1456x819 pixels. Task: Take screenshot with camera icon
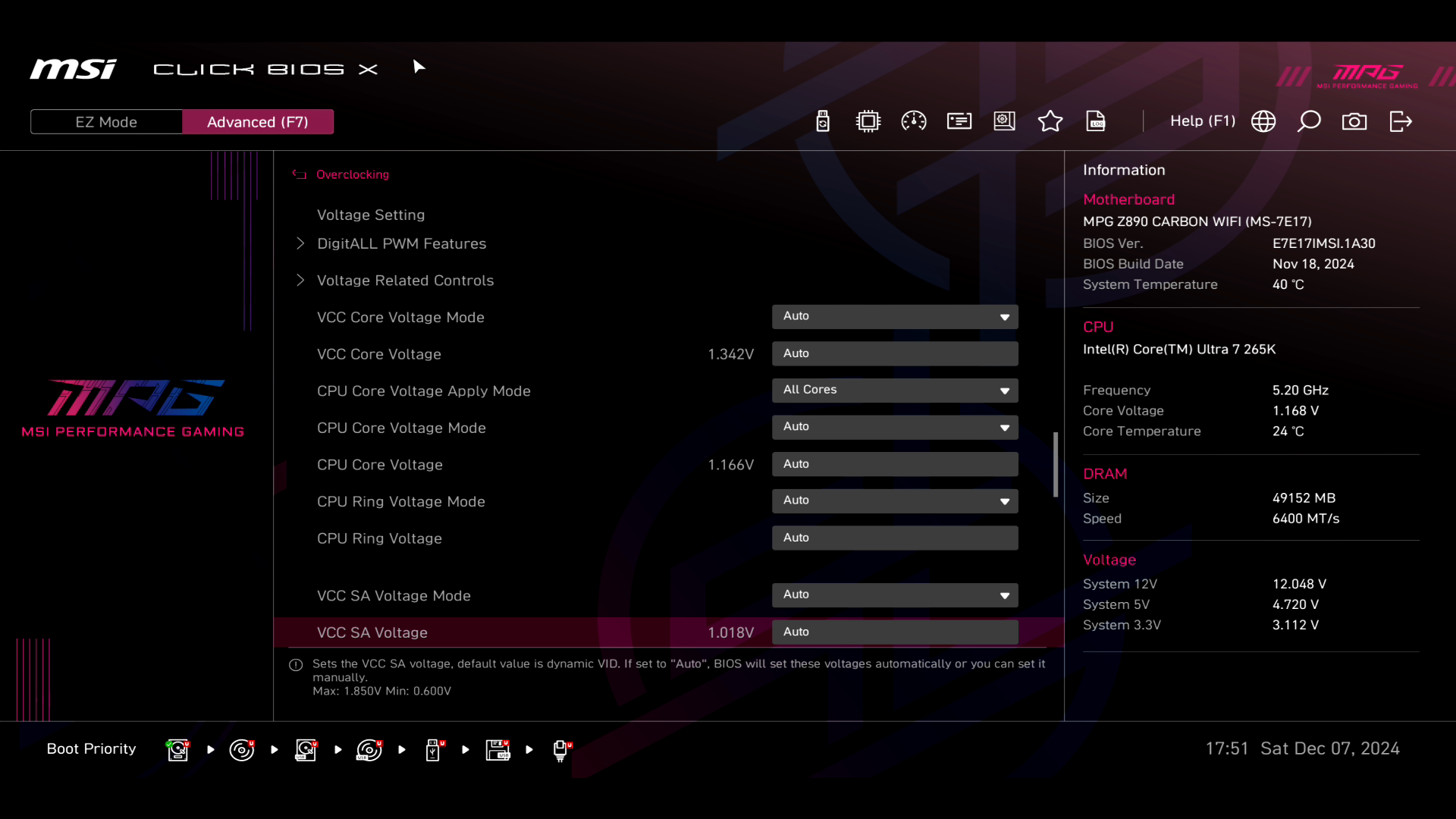coord(1354,121)
